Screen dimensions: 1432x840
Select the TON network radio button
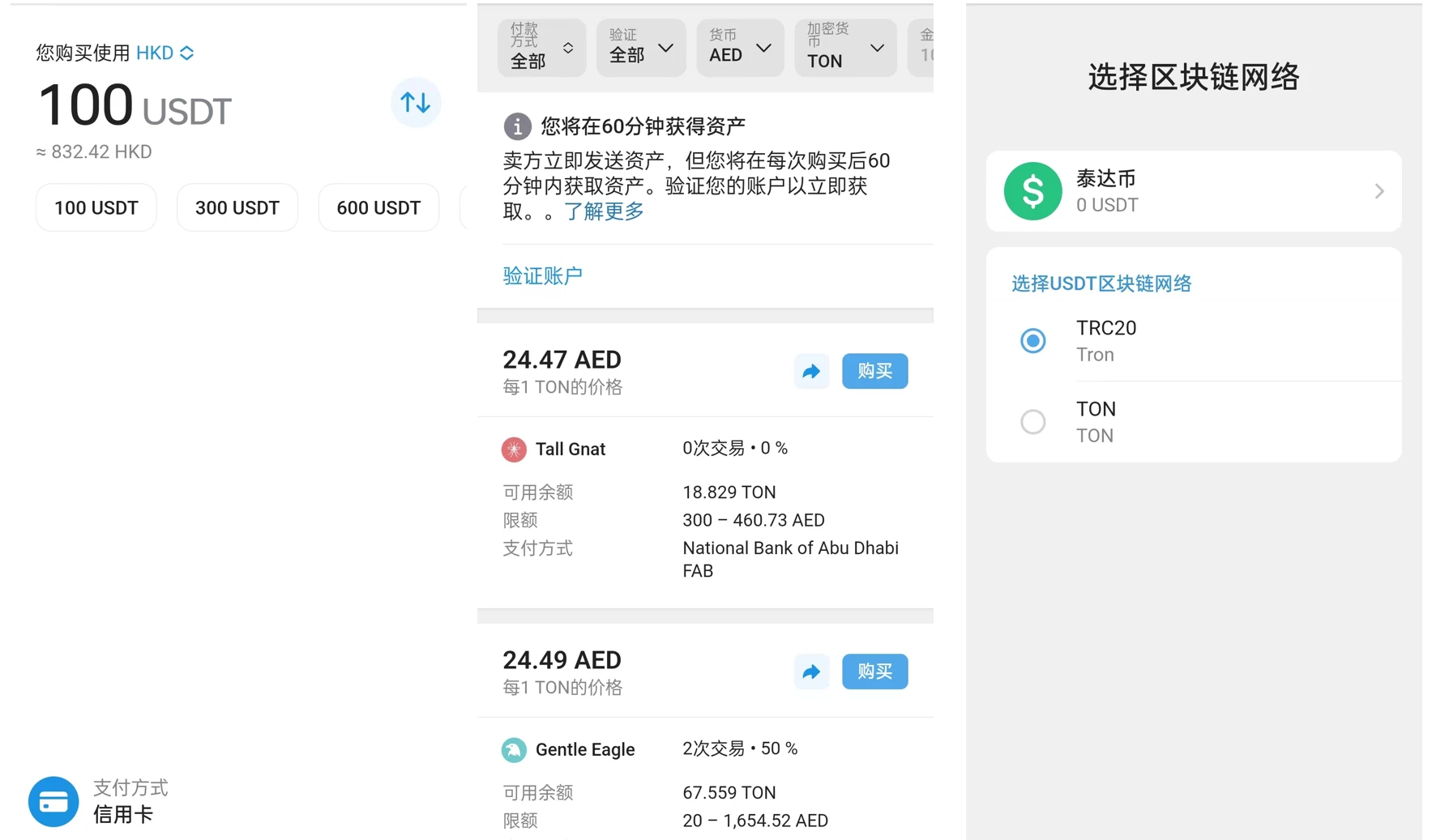(1032, 421)
